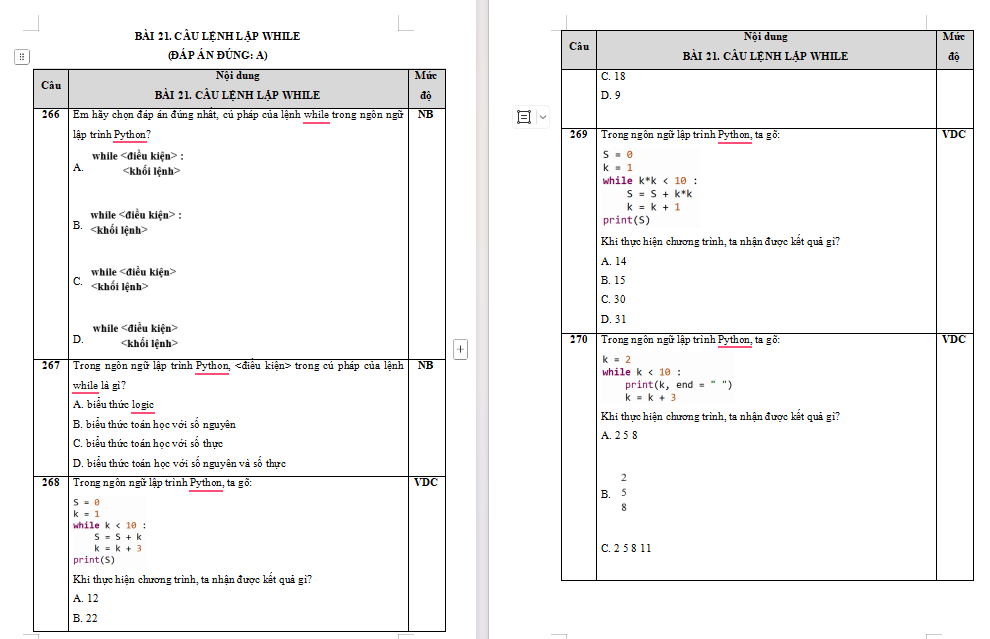Click the code image in question 268
Viewport: 990px width, 639px height.
(x=109, y=531)
